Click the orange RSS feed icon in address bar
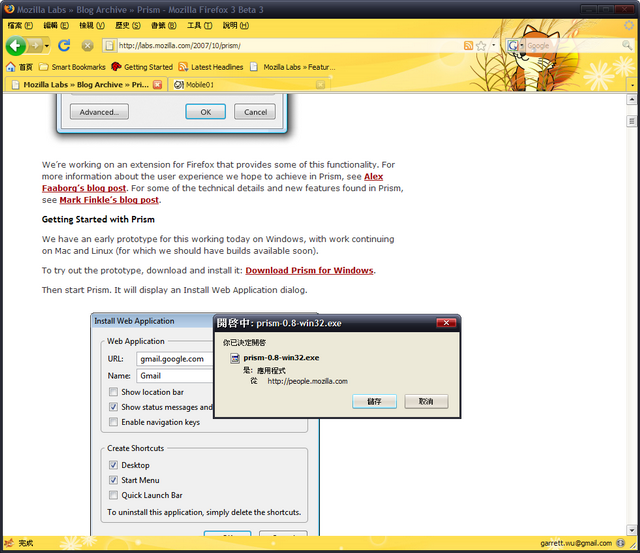The width and height of the screenshot is (640, 553). (469, 46)
